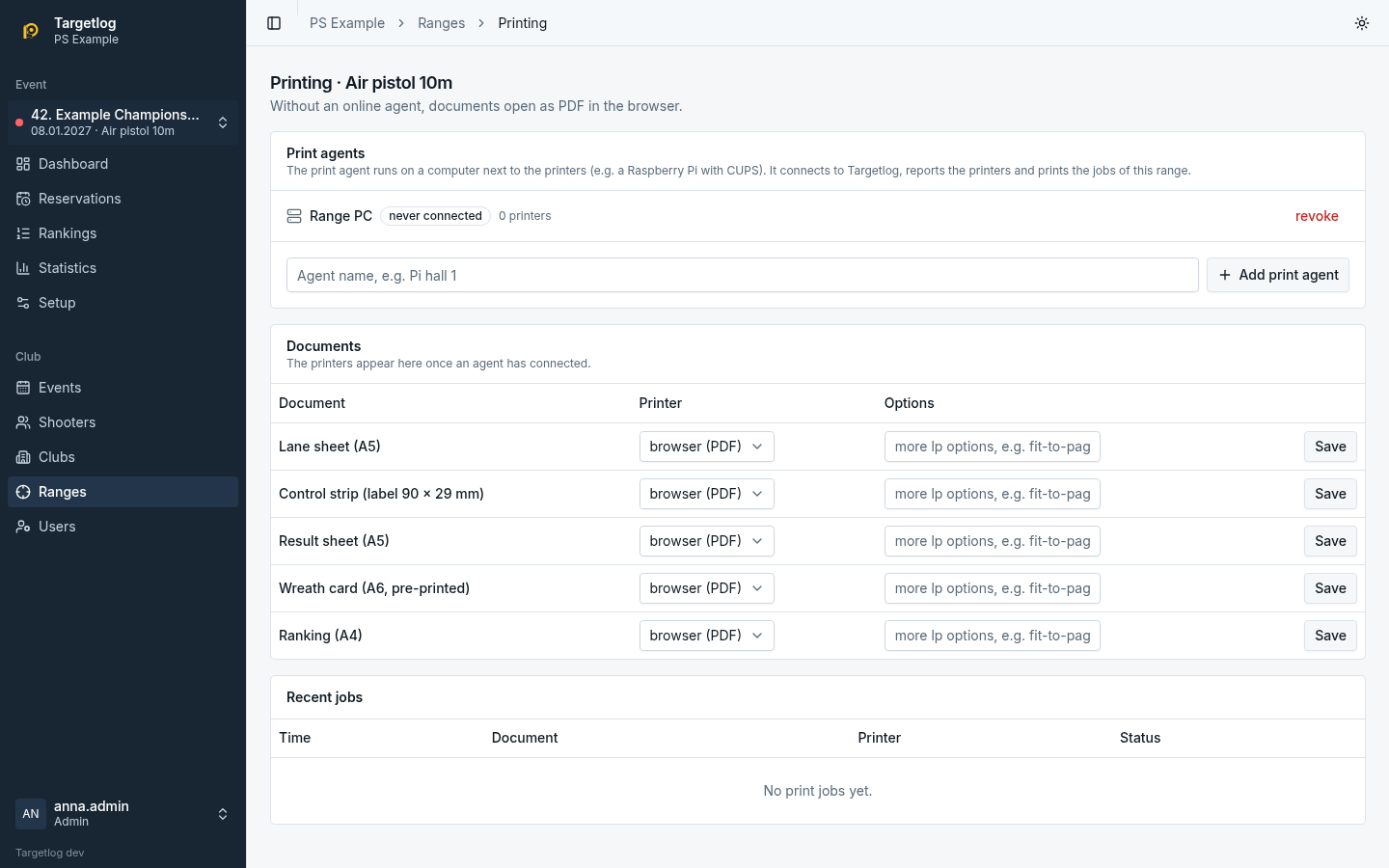Revoke the Range PC agent

1317,216
